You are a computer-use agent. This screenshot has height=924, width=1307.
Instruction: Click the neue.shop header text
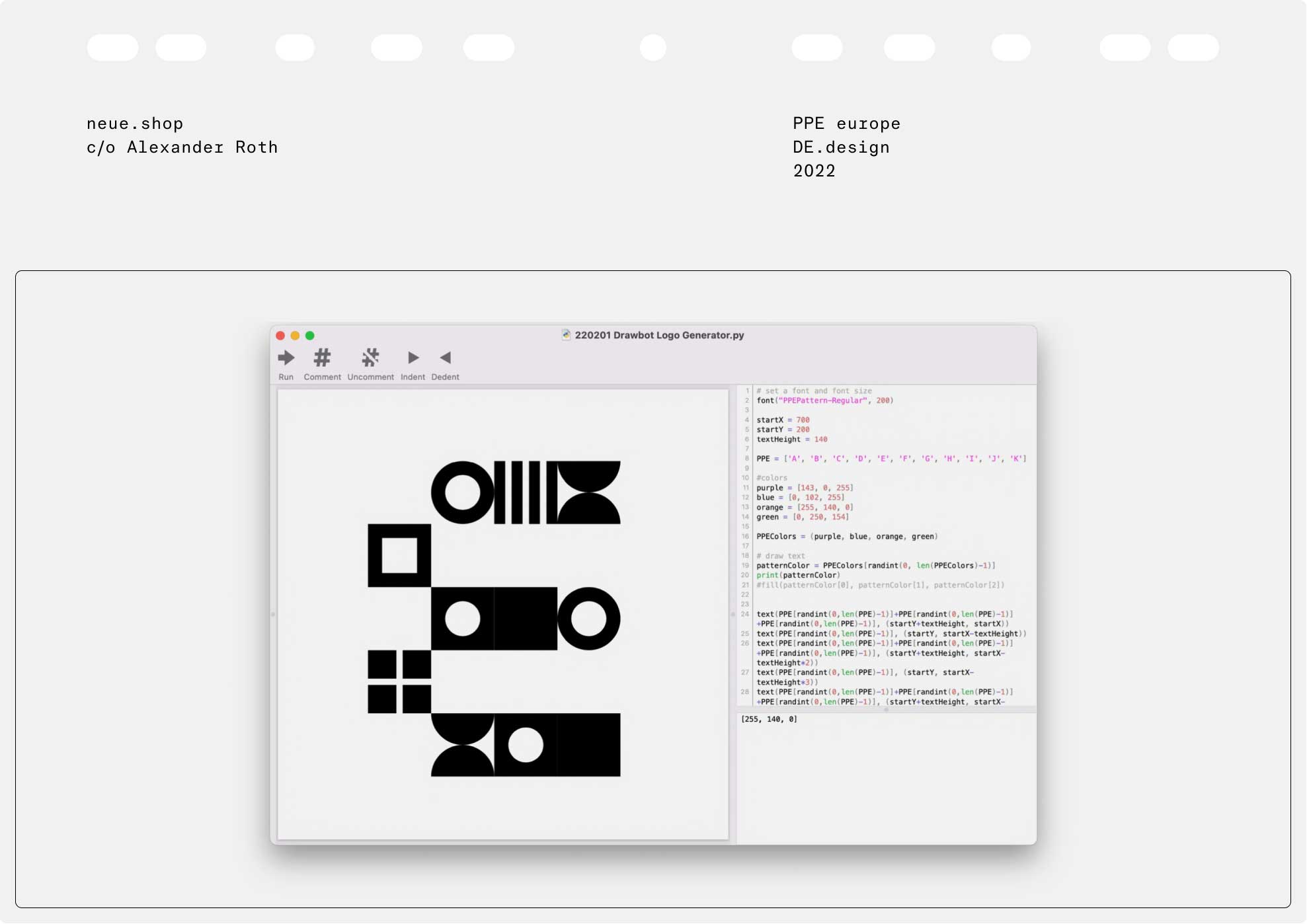tap(135, 124)
